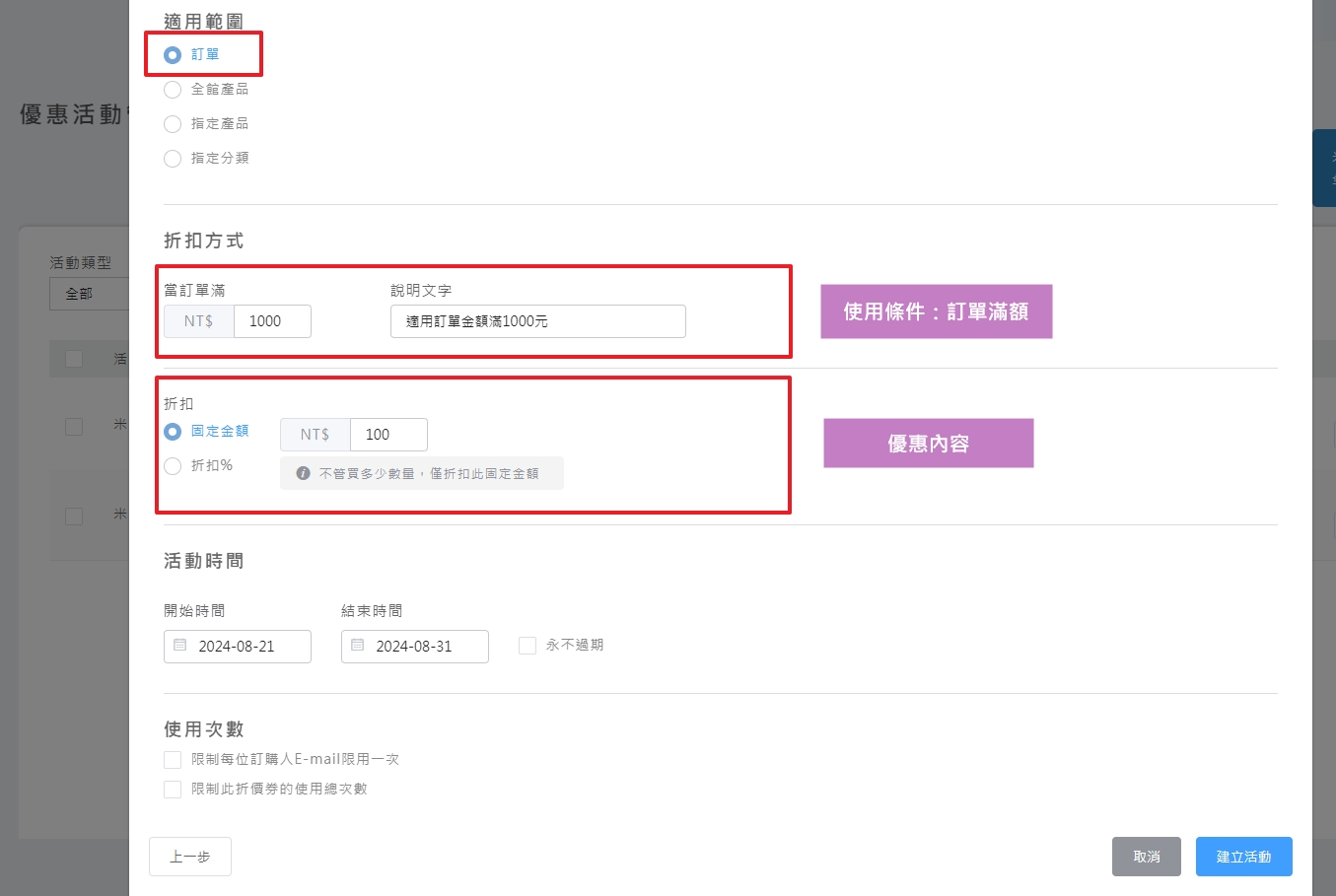This screenshot has height=896, width=1336.
Task: Switch discount type to 折扣%
Action: point(173,464)
